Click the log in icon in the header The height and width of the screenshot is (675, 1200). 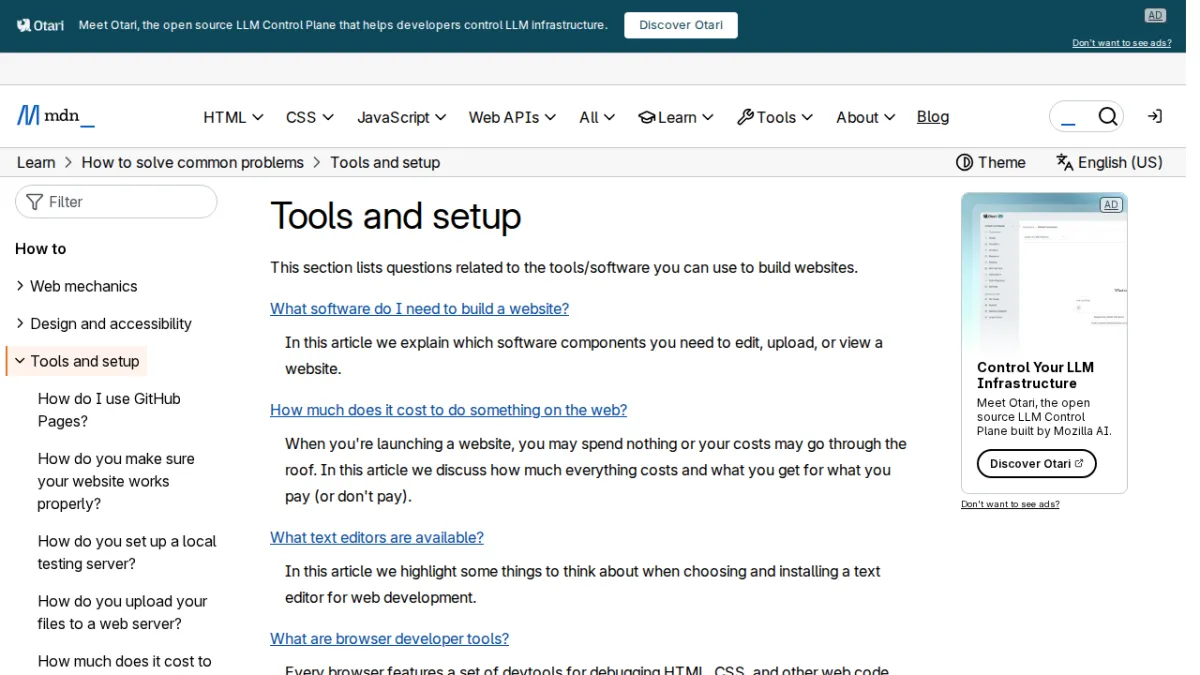point(1155,117)
